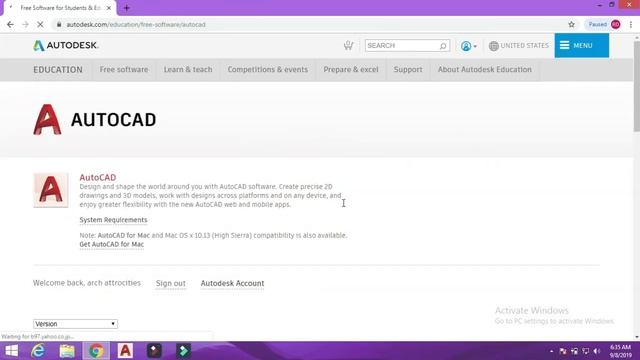Screen dimensions: 640x360
Task: Open the Autodesk Account link
Action: pyautogui.click(x=232, y=283)
